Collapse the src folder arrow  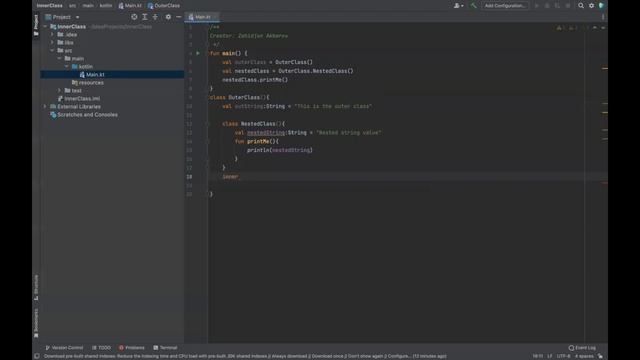[52, 51]
